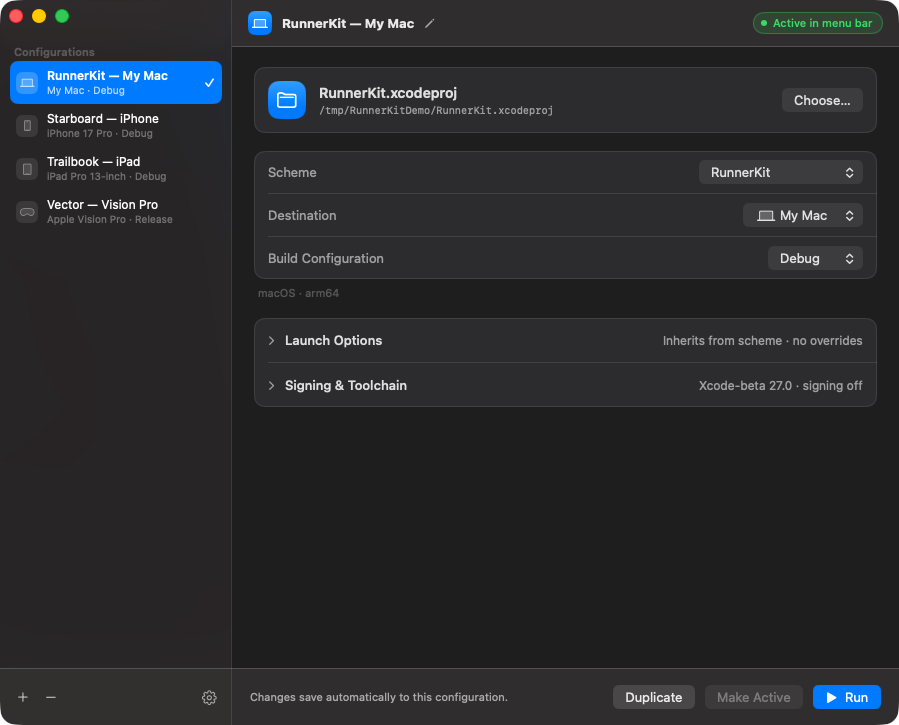899x725 pixels.
Task: Open the Scheme dropdown showing RunnerKit
Action: click(780, 173)
